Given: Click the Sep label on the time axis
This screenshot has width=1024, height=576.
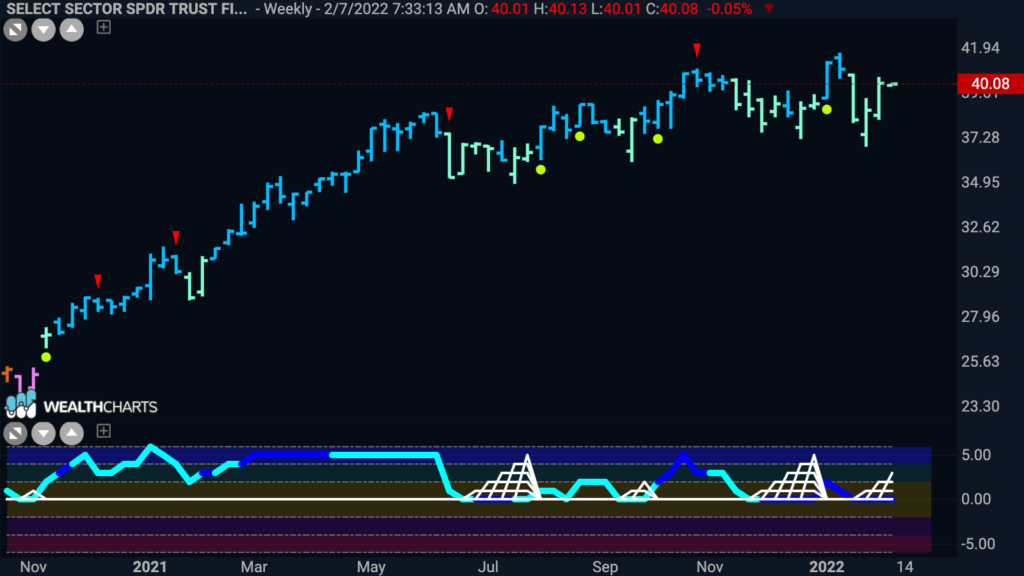Looking at the screenshot, I should (605, 566).
